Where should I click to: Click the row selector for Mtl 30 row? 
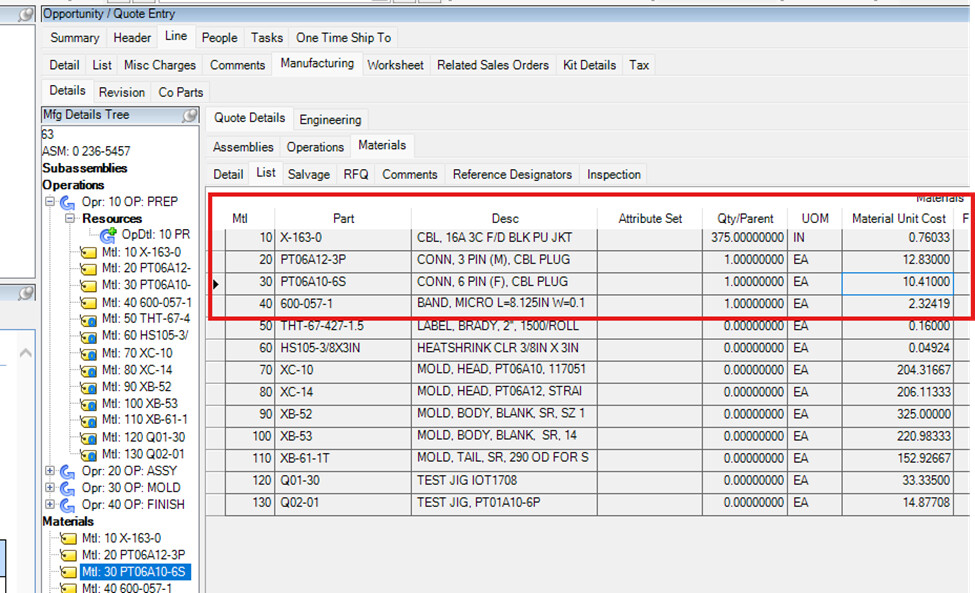pyautogui.click(x=216, y=284)
